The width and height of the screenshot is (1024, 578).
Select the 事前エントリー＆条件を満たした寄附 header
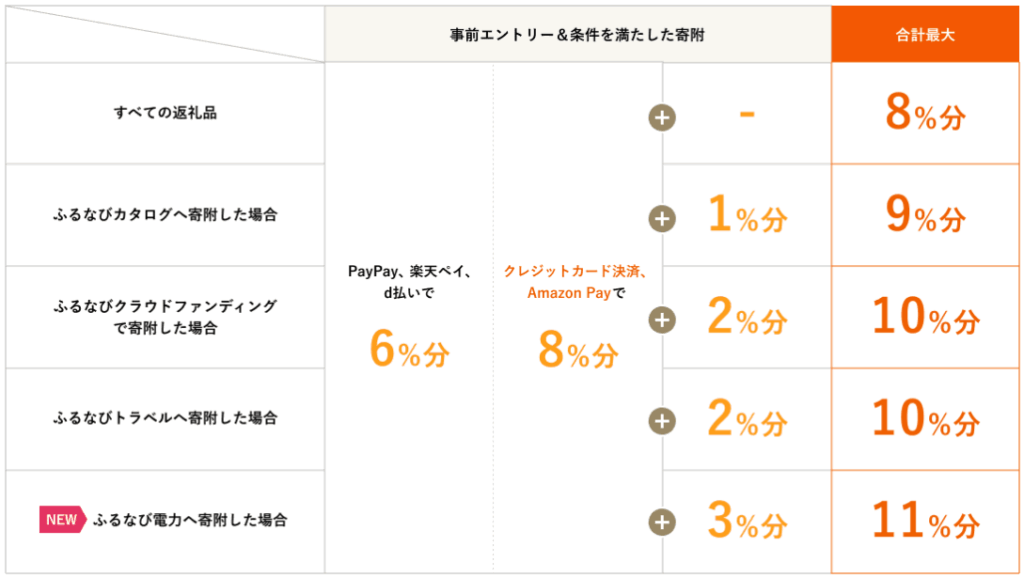click(577, 35)
